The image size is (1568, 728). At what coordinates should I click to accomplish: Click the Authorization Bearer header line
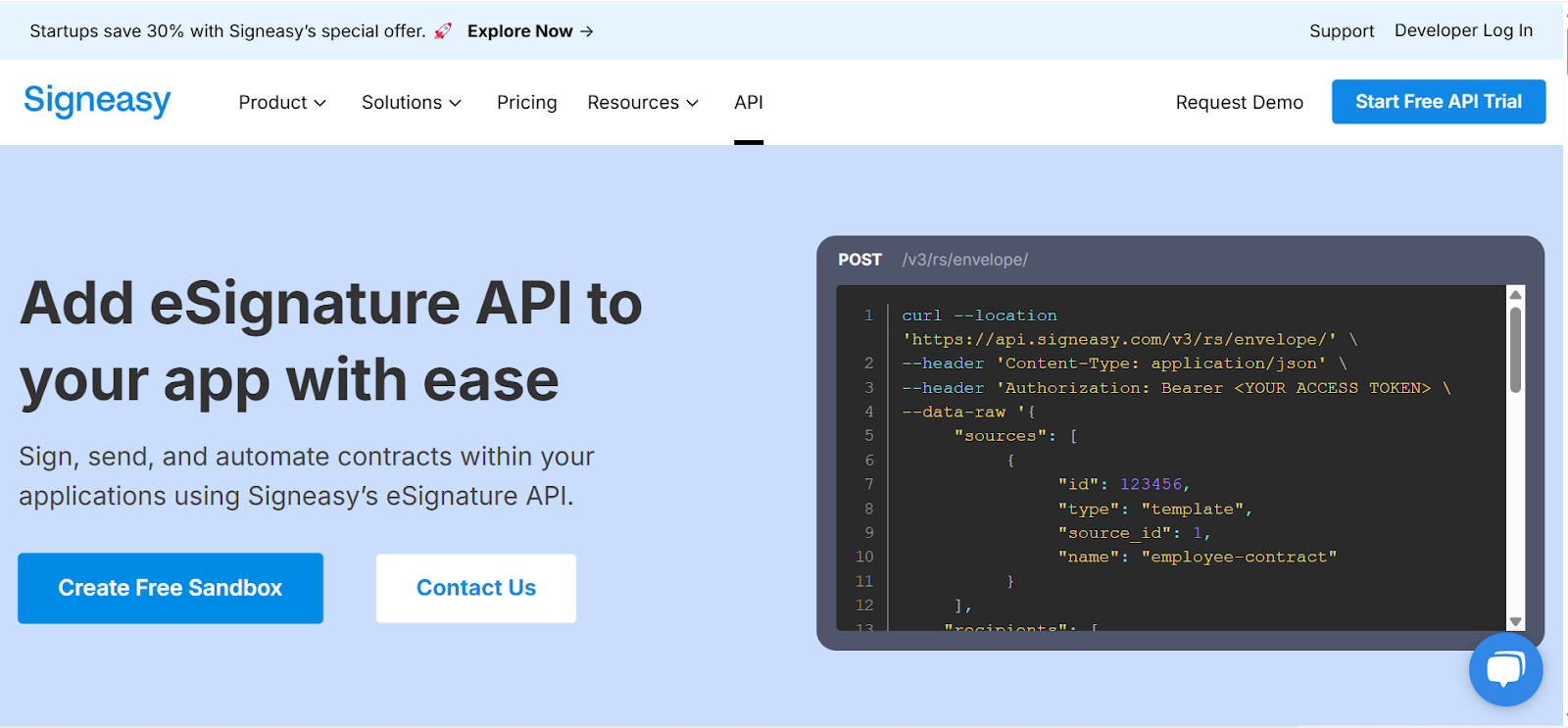click(1176, 388)
